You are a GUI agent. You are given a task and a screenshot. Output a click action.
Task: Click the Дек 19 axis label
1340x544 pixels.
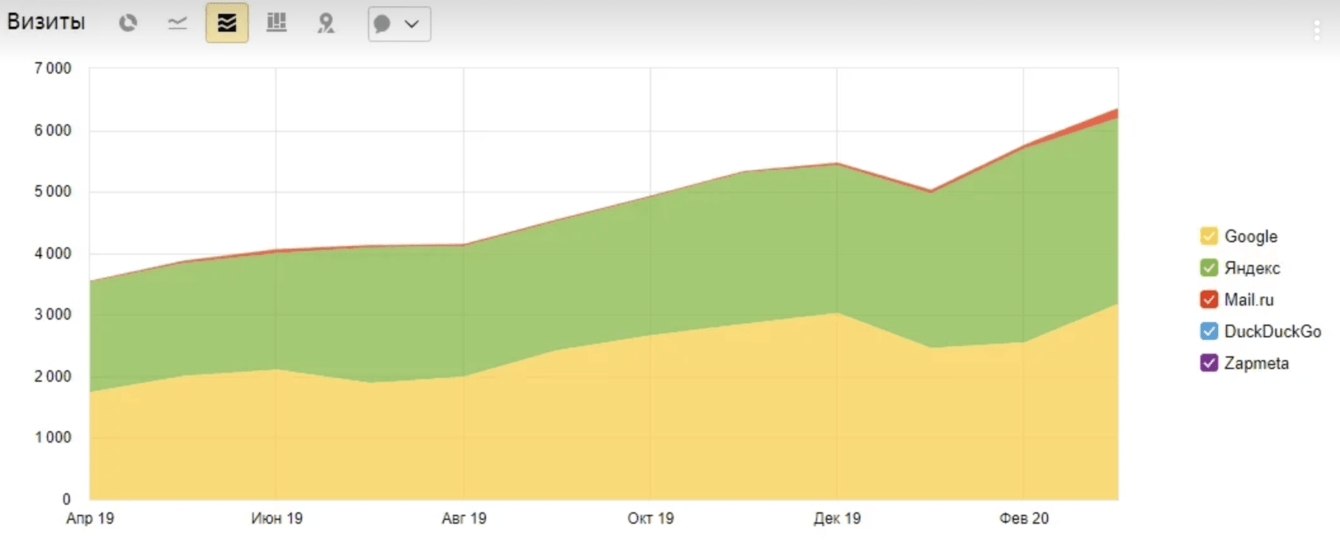click(837, 519)
